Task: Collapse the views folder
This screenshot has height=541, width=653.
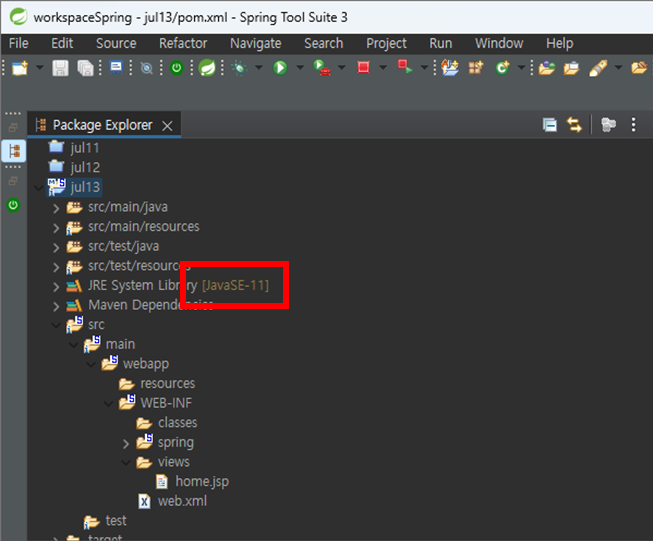Action: click(x=126, y=462)
